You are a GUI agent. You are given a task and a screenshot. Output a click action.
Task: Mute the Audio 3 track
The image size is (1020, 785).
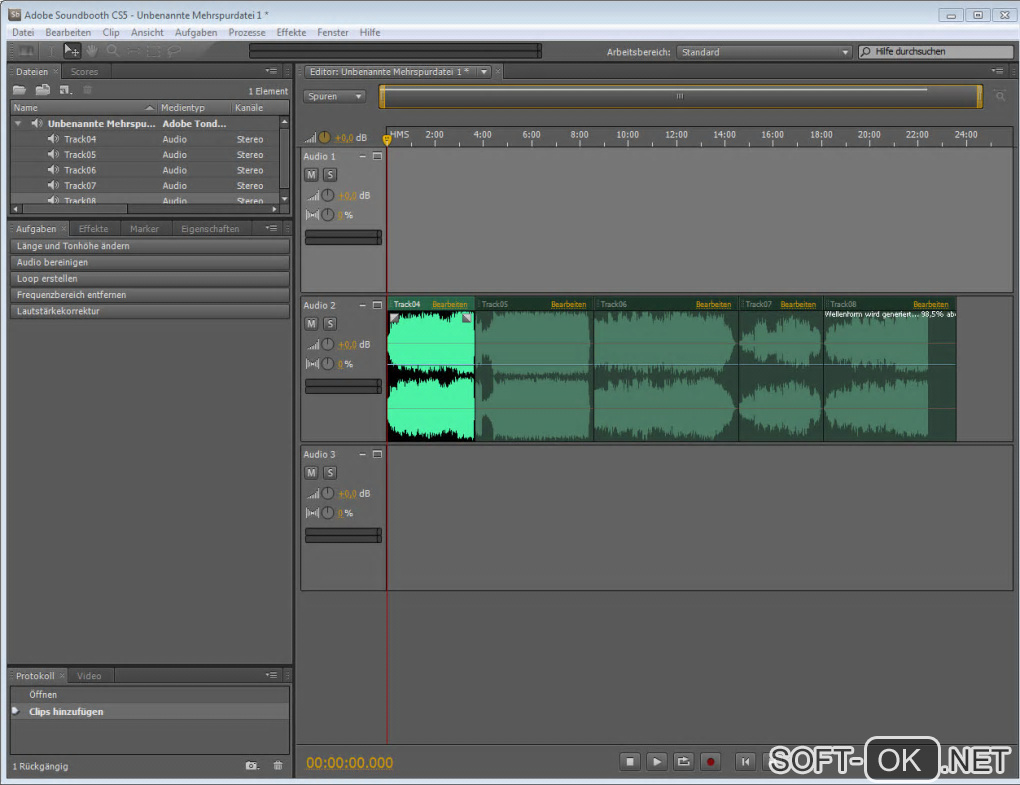coord(311,472)
